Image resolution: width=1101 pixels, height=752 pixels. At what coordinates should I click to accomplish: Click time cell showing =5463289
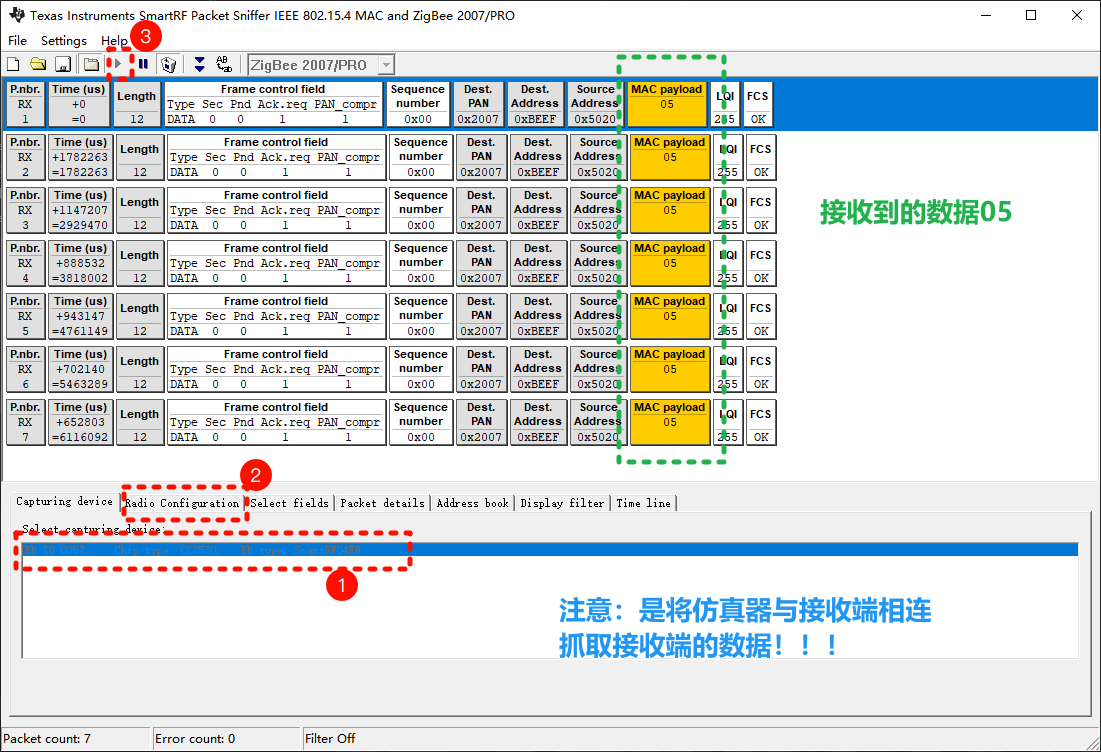pos(81,369)
